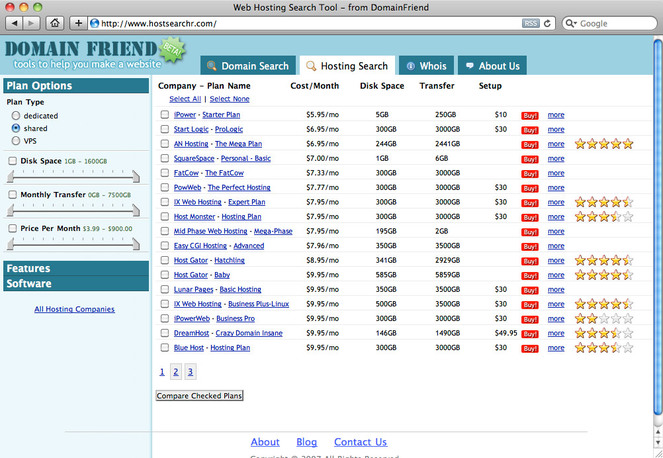Click Compare Checked Plans button
The image size is (663, 458).
(x=200, y=396)
